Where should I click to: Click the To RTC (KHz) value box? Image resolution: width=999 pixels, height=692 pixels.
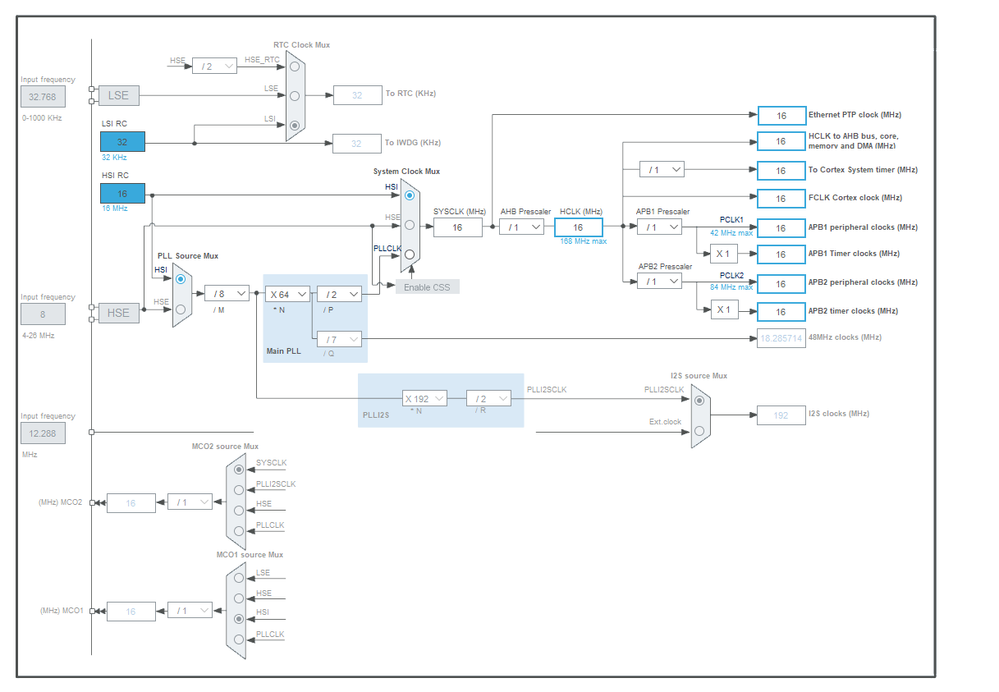(x=357, y=96)
